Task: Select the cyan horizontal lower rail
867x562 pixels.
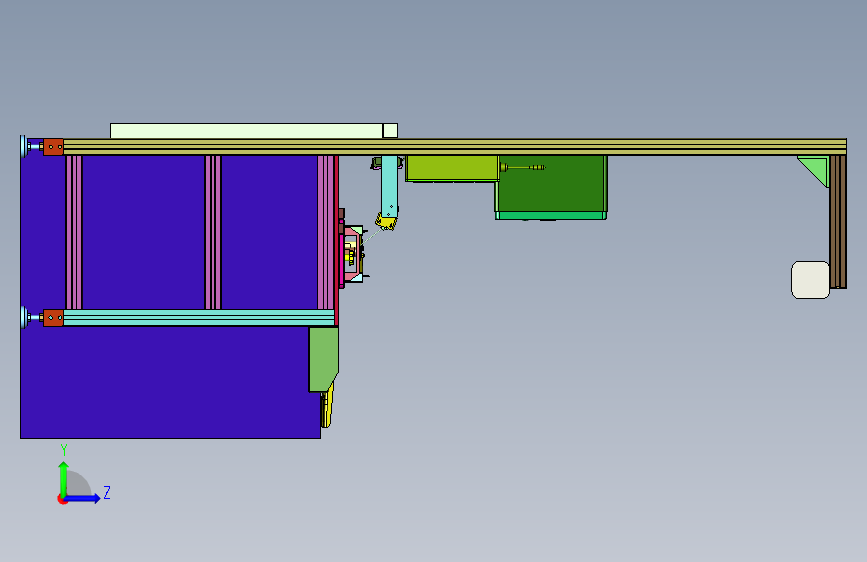Action: coord(199,318)
